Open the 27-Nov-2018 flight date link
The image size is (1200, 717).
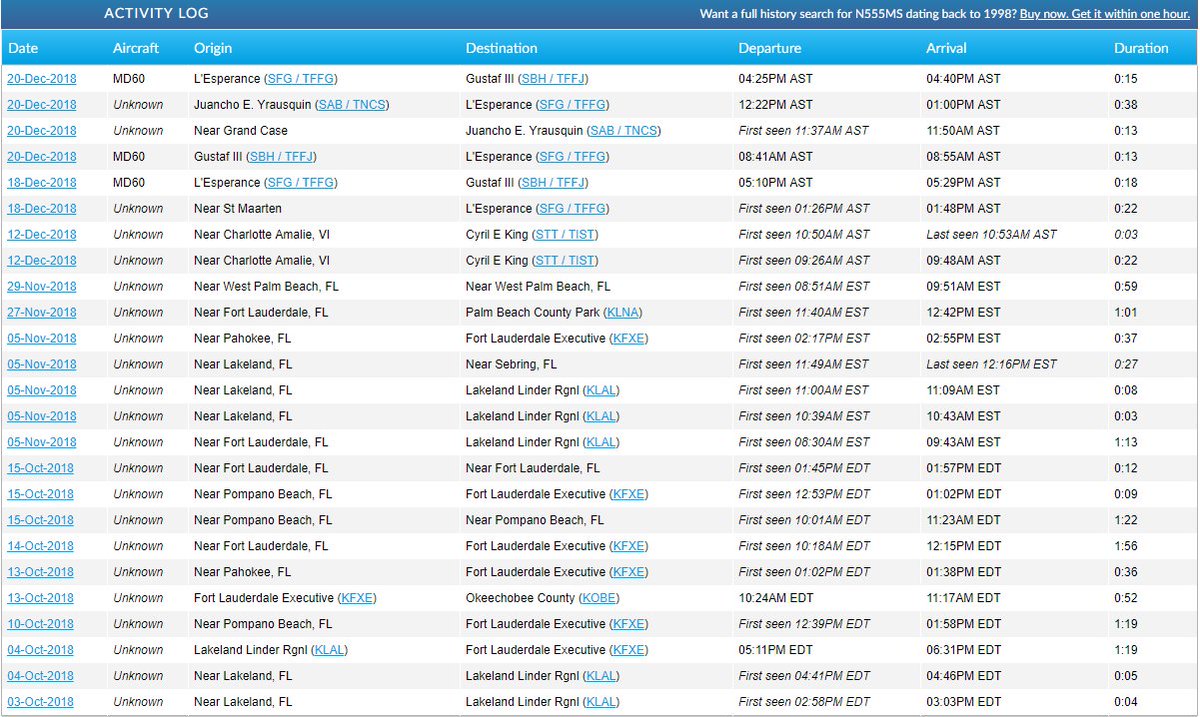(42, 313)
